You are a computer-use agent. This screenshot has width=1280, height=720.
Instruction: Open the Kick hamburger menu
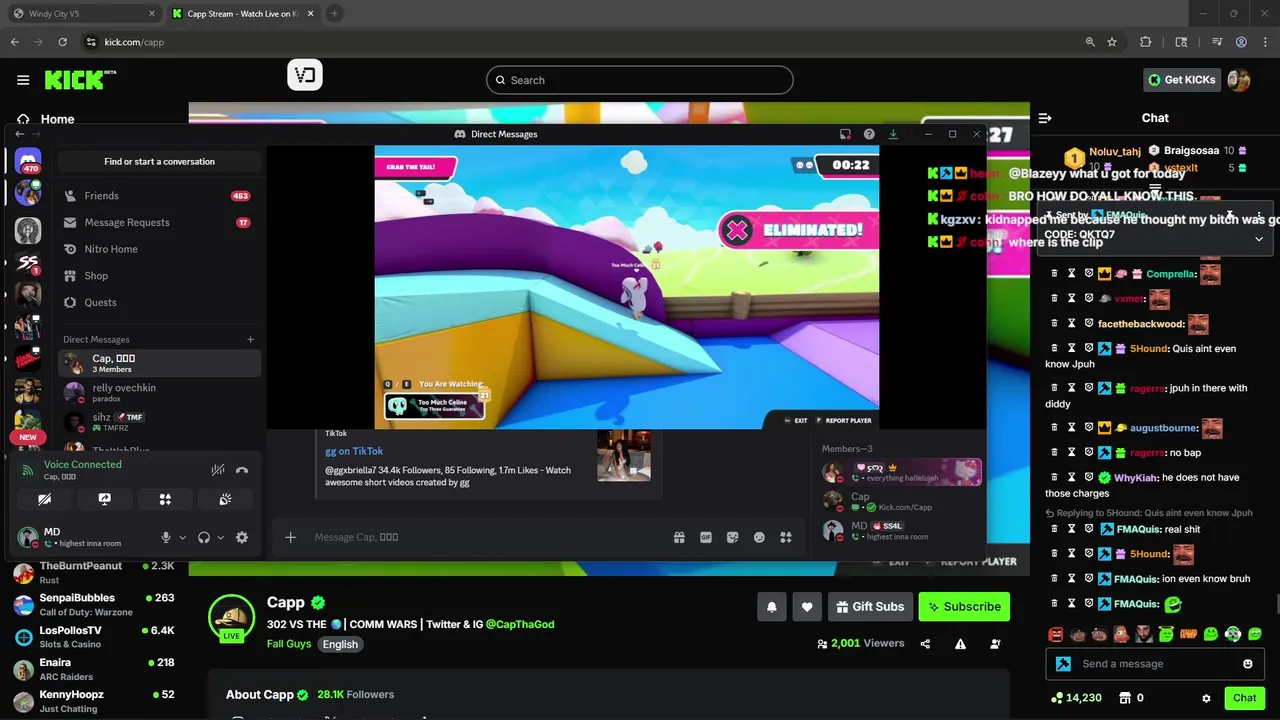pyautogui.click(x=23, y=80)
